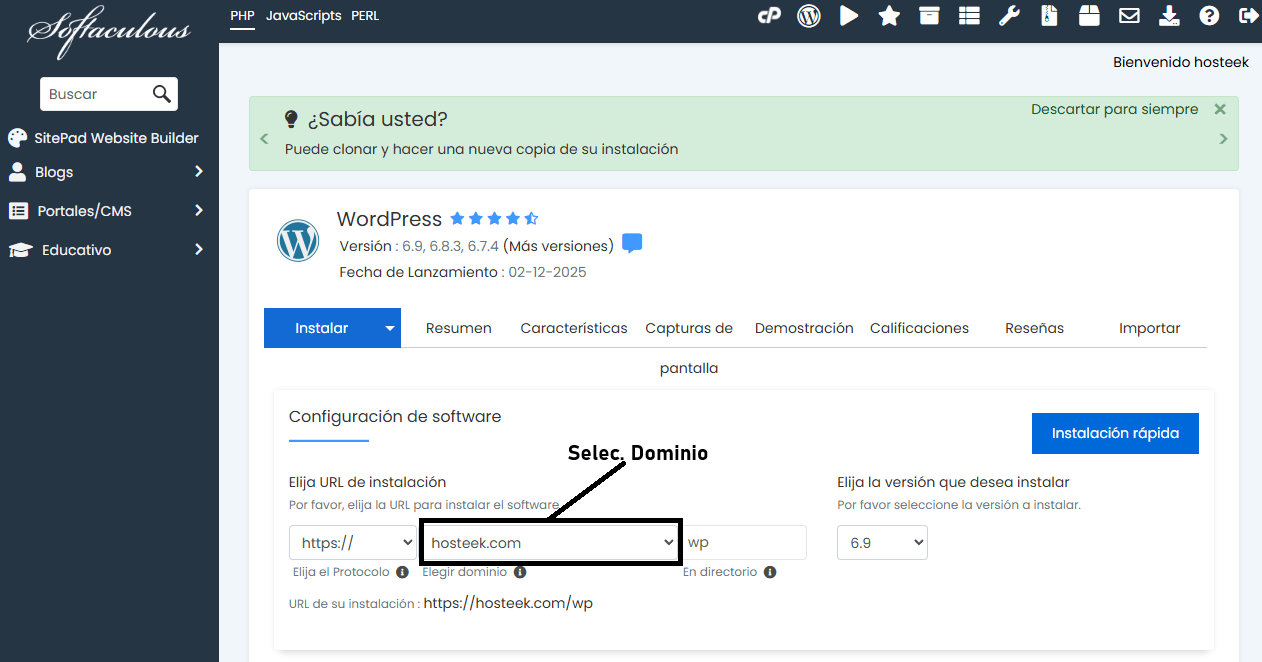Open the blue reviews chat bubble icon

coord(632,244)
